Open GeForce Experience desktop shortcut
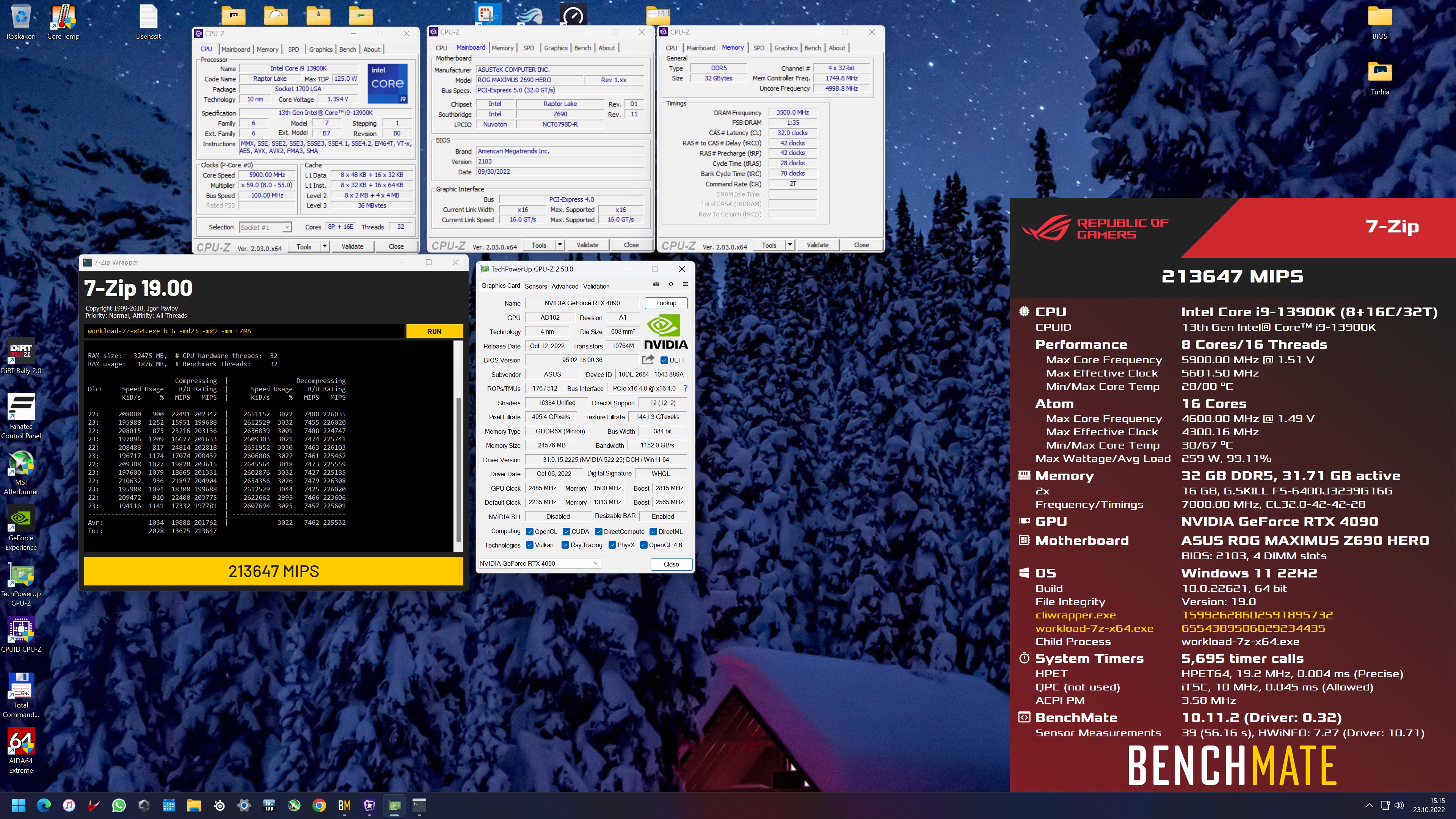This screenshot has height=819, width=1456. 21,528
